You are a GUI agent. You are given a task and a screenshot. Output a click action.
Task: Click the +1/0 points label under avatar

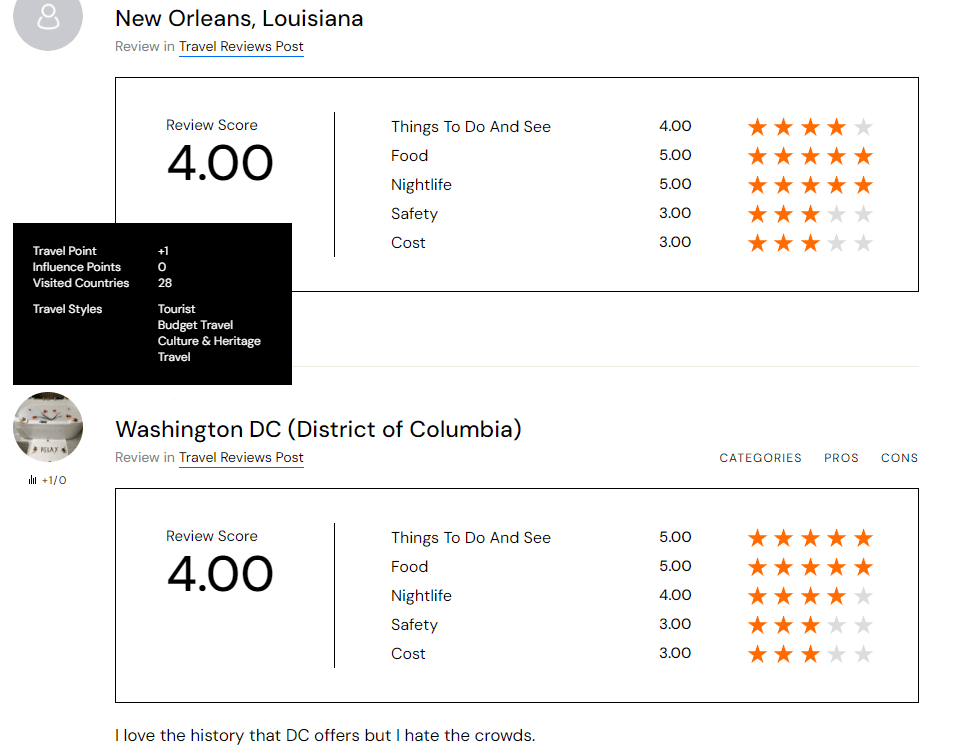tap(54, 481)
